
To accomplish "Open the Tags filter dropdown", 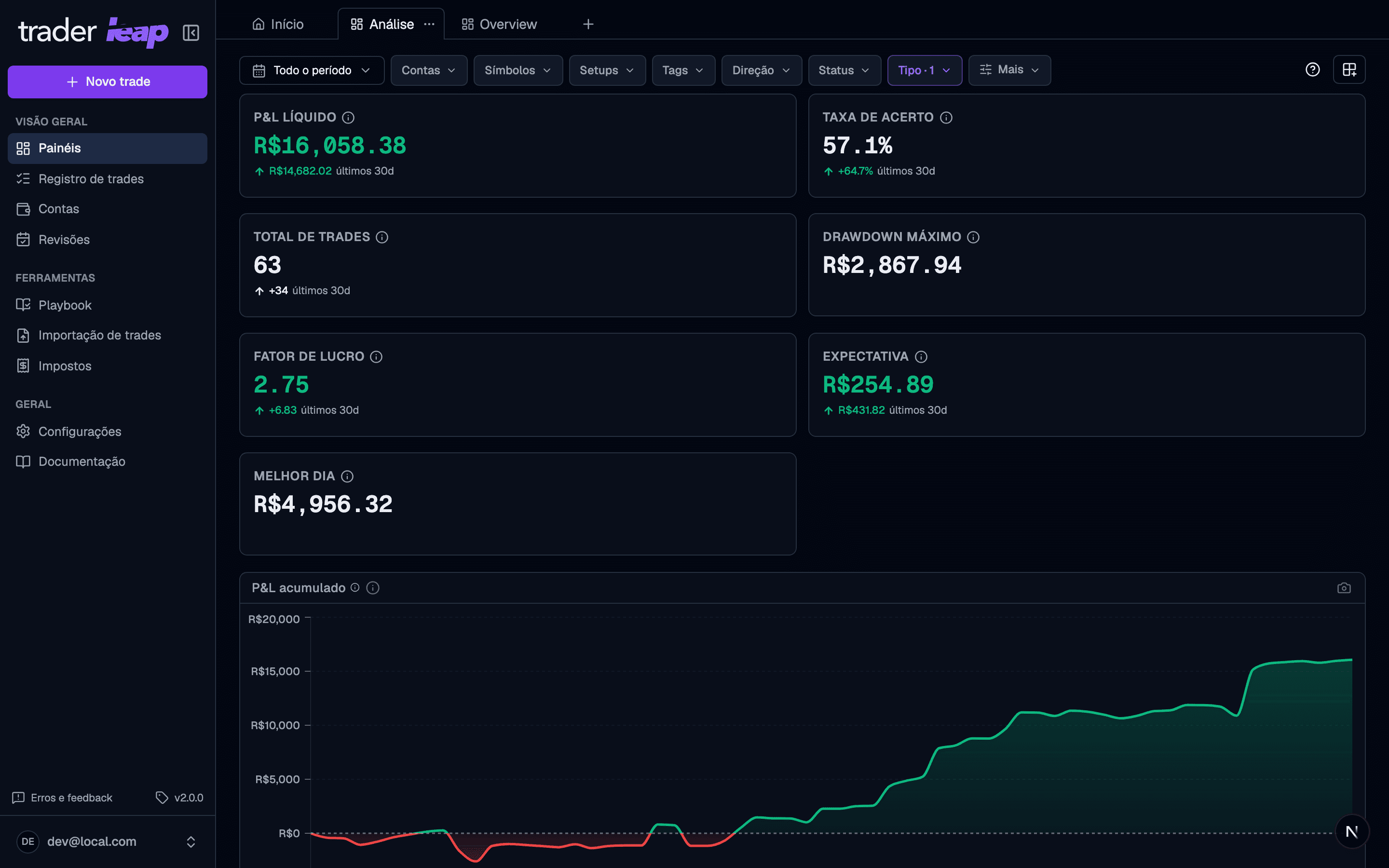I will [683, 70].
